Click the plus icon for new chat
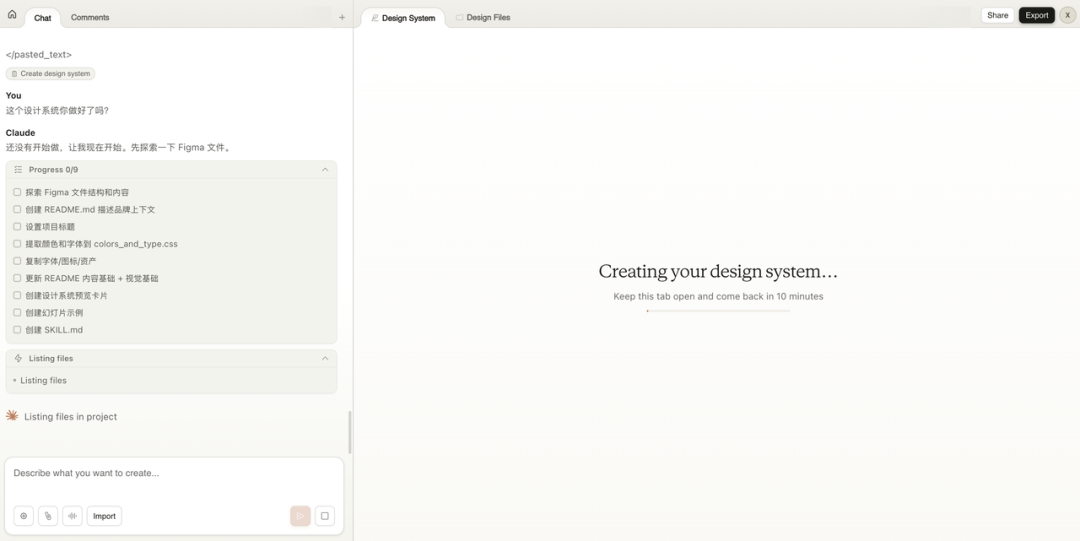1080x541 pixels. pyautogui.click(x=342, y=17)
